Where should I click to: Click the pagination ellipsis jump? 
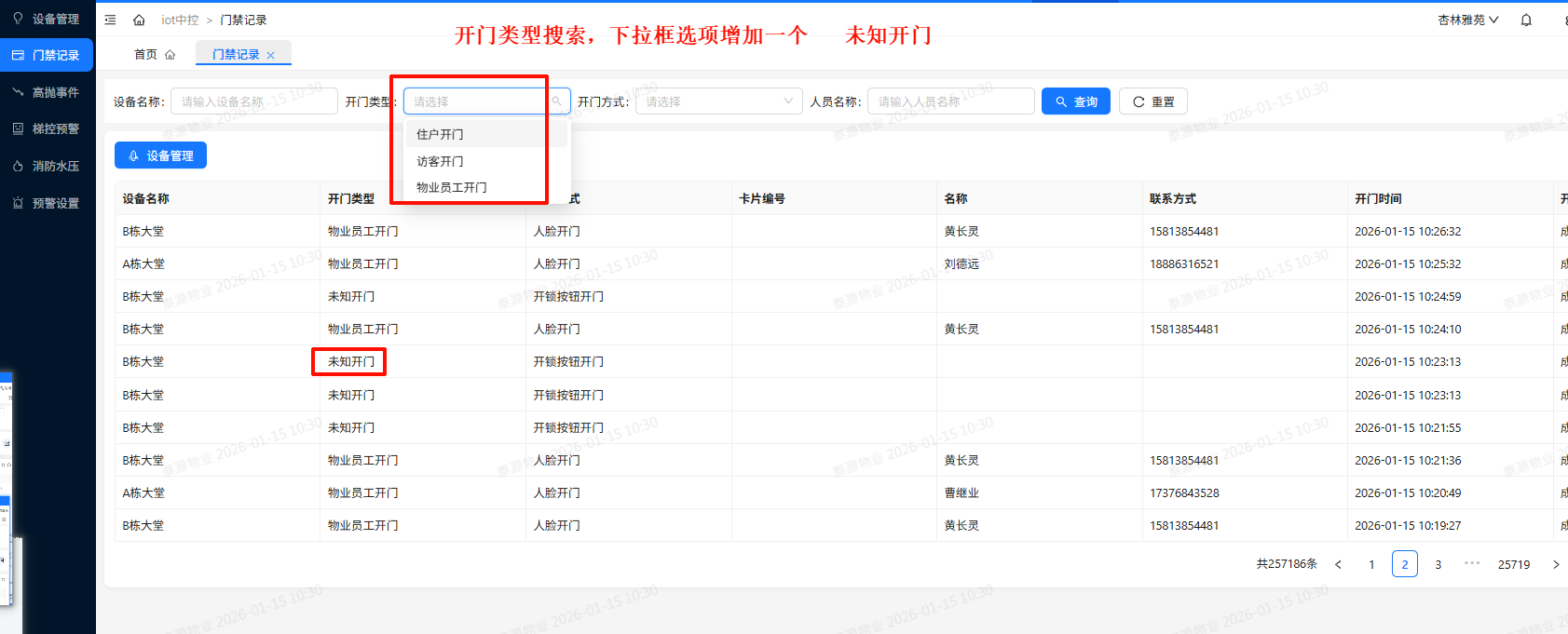[x=1472, y=563]
